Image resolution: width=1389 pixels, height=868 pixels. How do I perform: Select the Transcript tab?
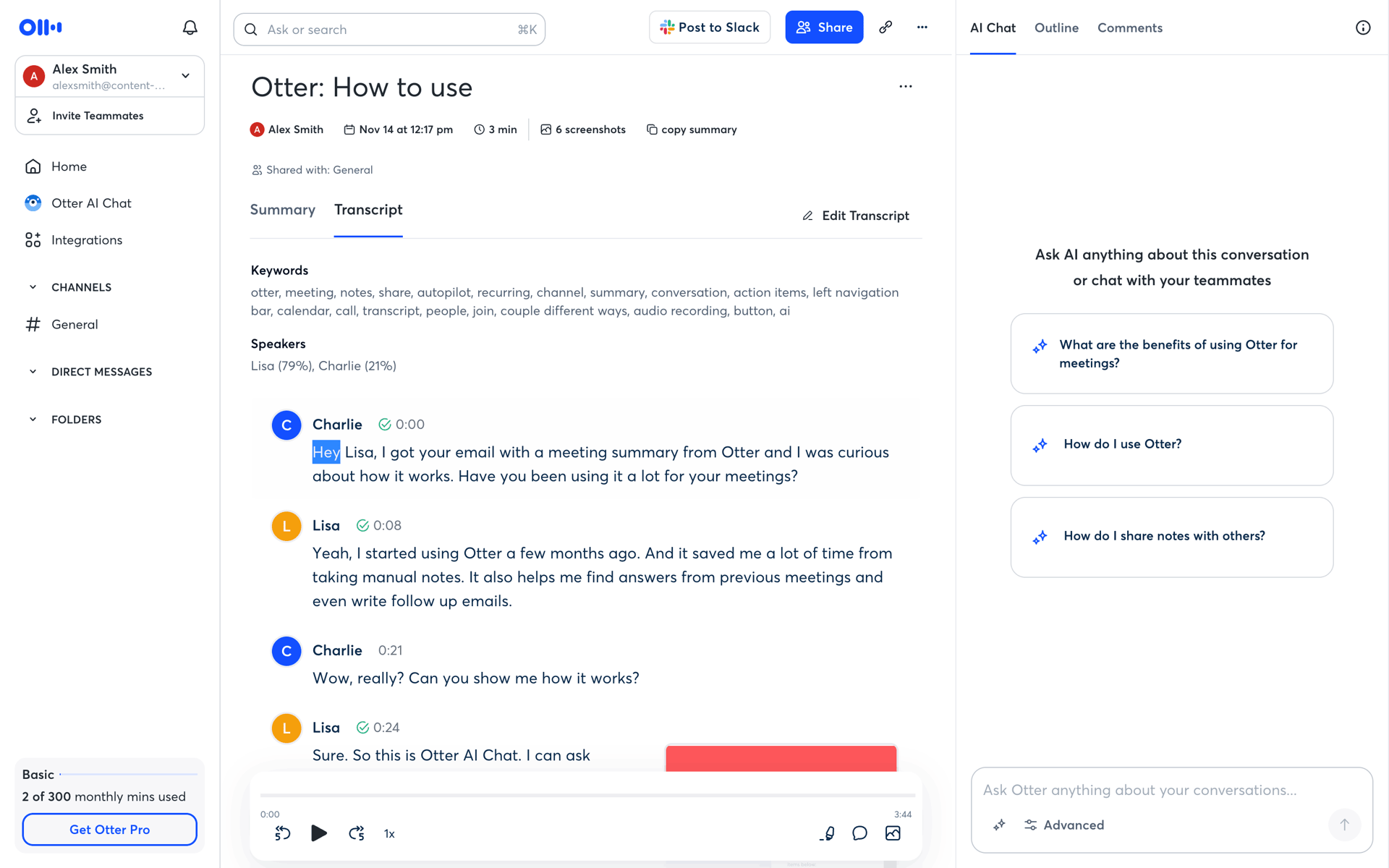coord(368,210)
